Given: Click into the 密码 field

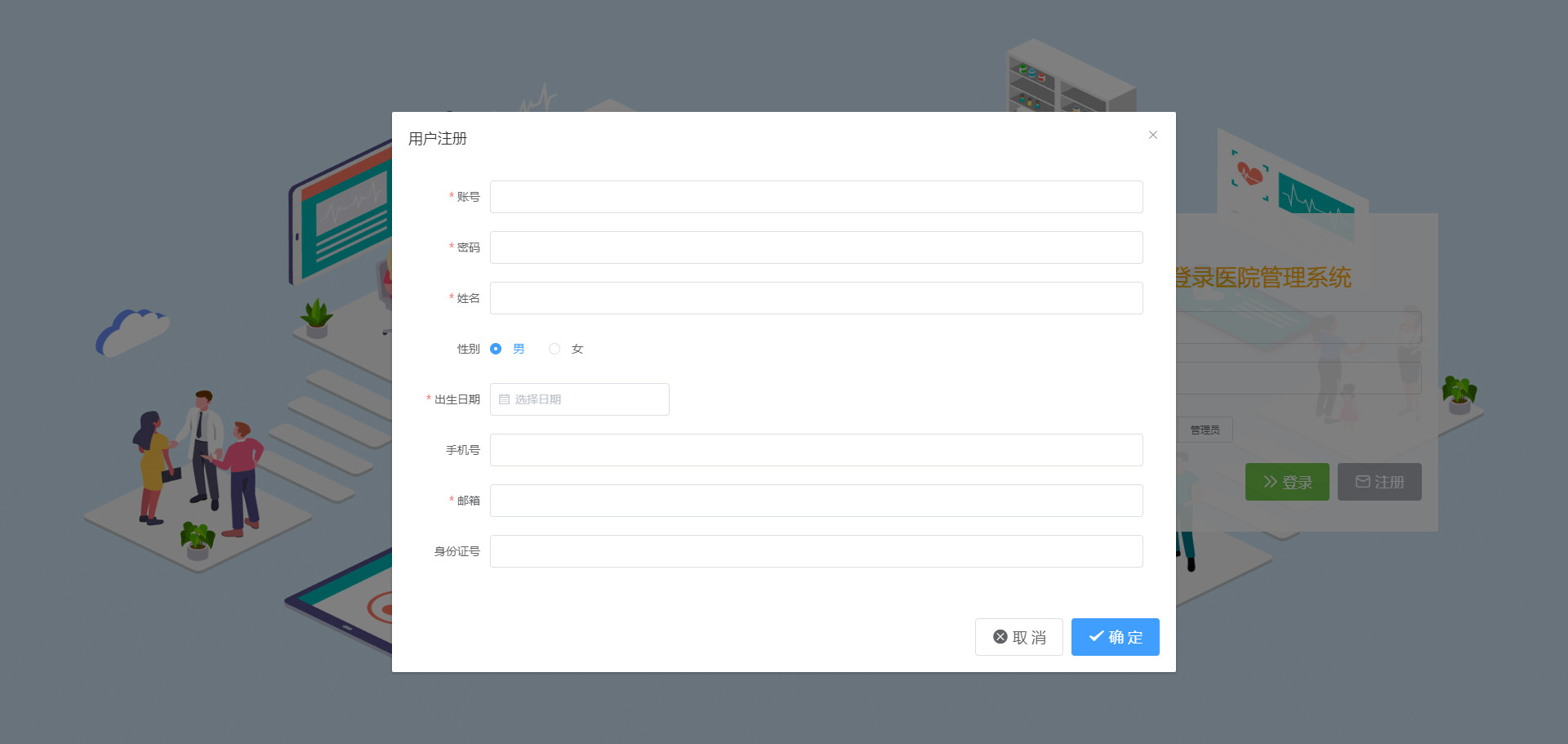Looking at the screenshot, I should pyautogui.click(x=816, y=247).
